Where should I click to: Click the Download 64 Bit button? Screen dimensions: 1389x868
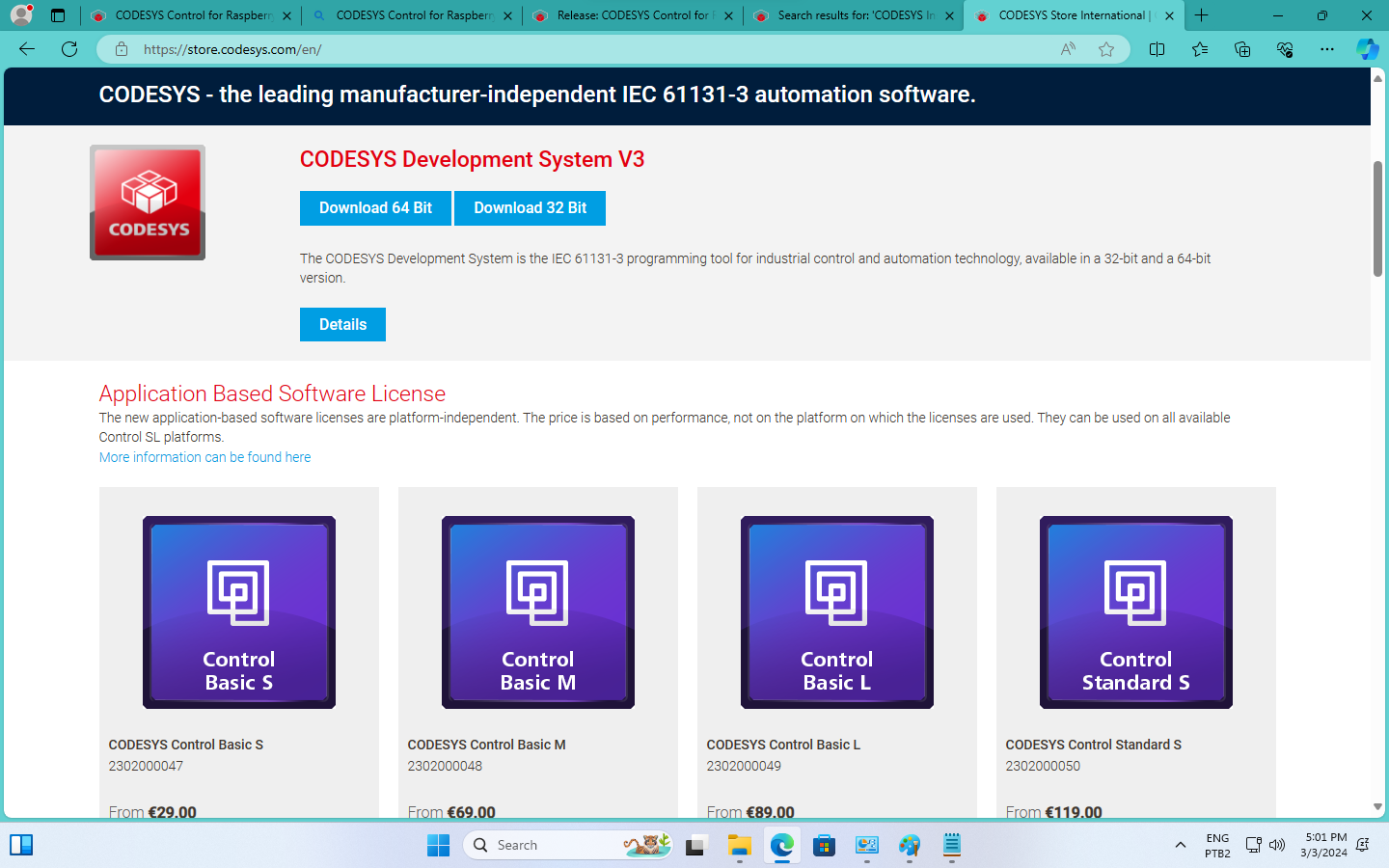[375, 208]
